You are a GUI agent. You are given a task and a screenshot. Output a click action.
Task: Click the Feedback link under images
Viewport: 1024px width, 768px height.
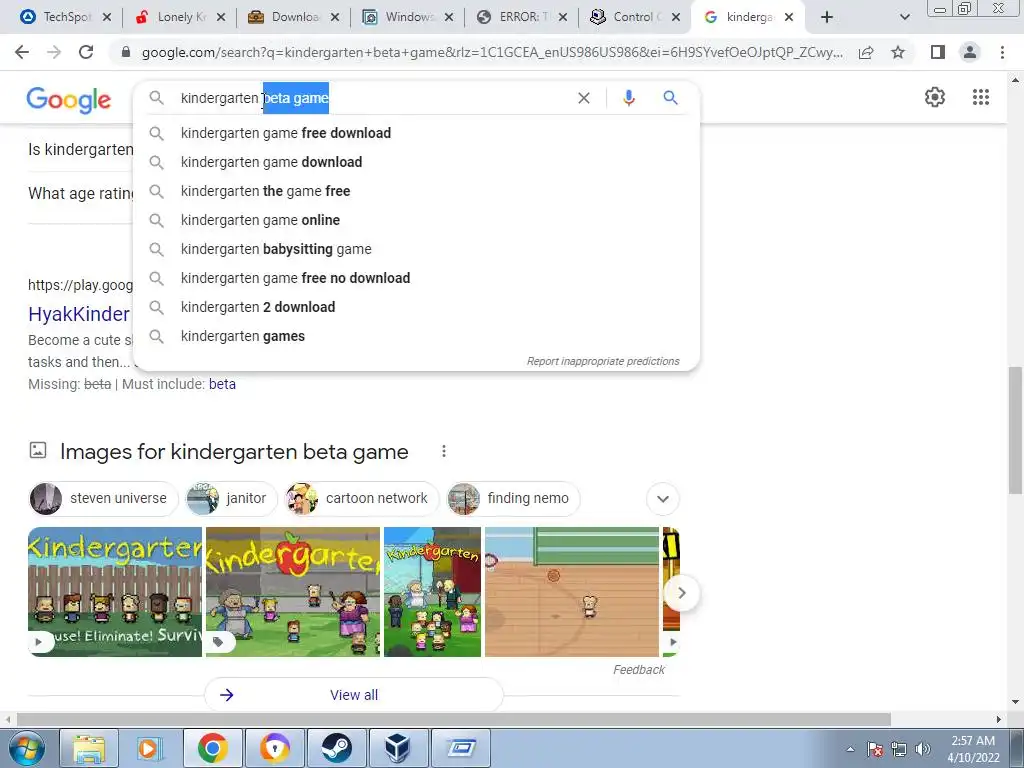point(639,669)
